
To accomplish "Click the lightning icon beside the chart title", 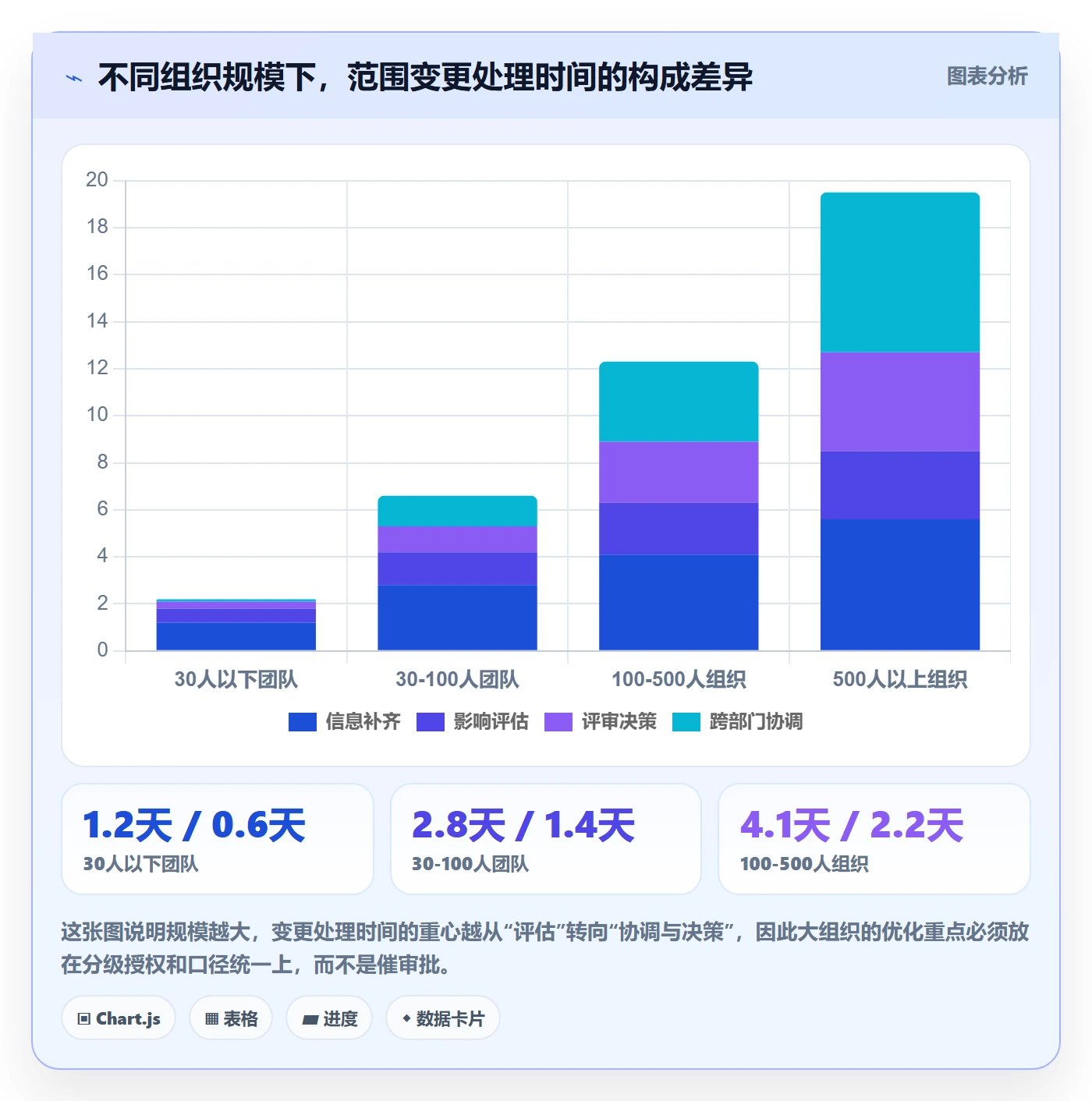I will tap(74, 78).
